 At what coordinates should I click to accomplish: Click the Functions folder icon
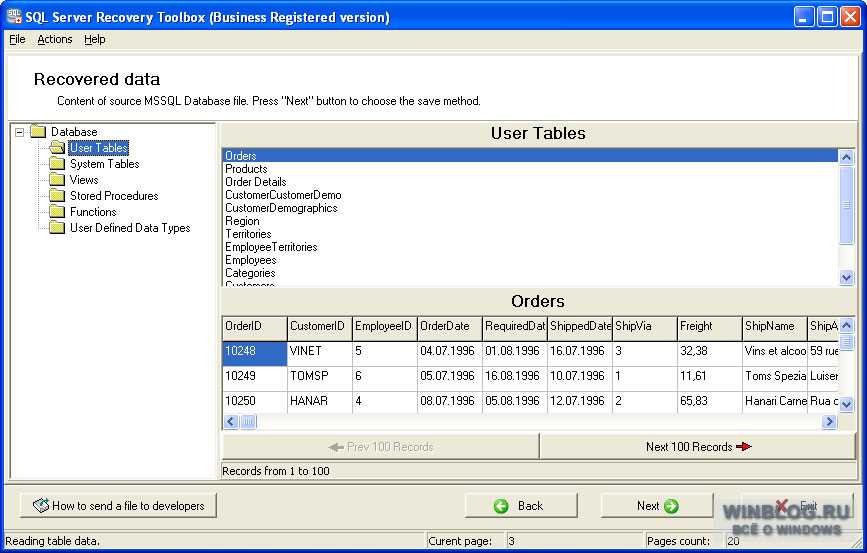point(57,212)
